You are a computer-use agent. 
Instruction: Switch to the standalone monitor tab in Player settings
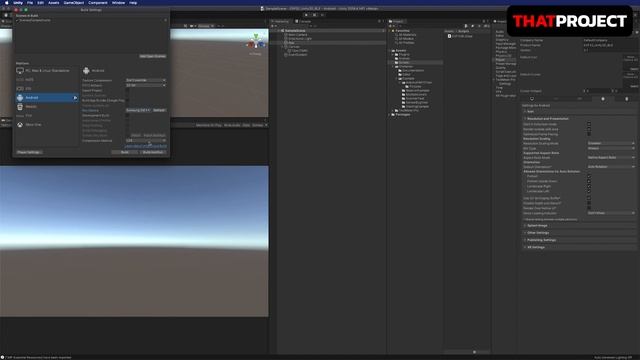pos(532,99)
